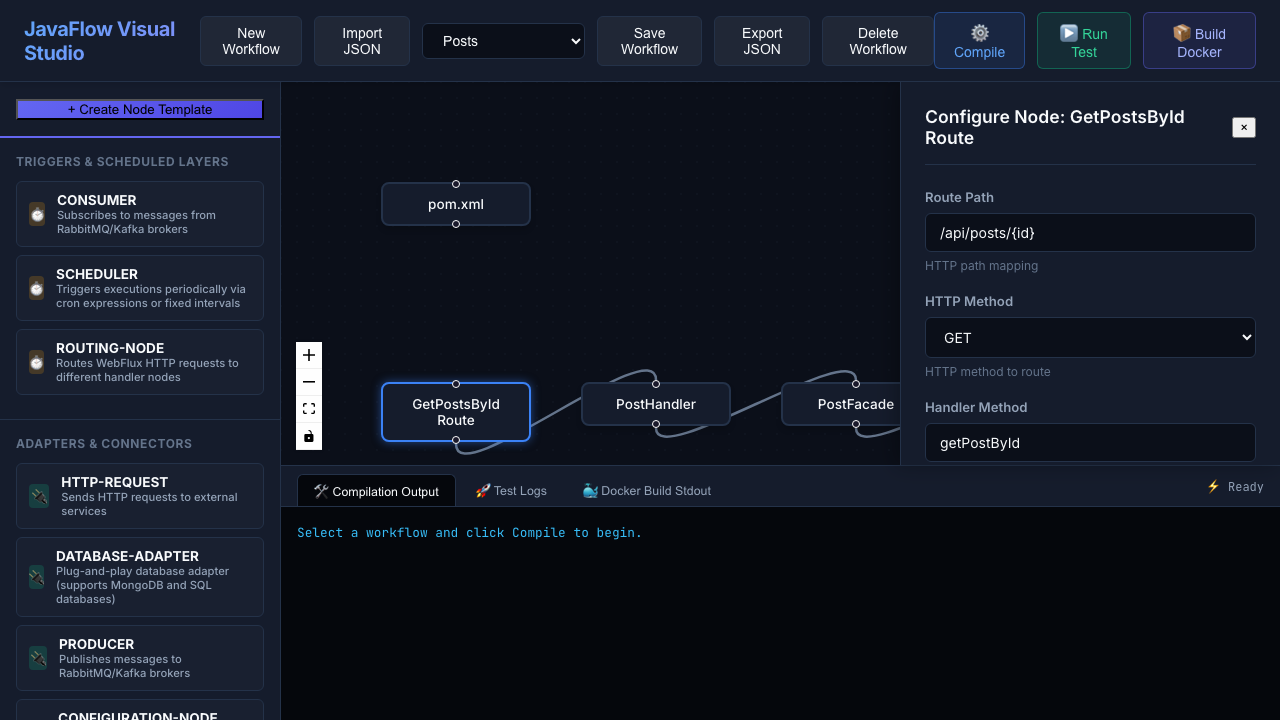Select the pom.xml node on canvas
1280x720 pixels.
pyautogui.click(x=456, y=204)
